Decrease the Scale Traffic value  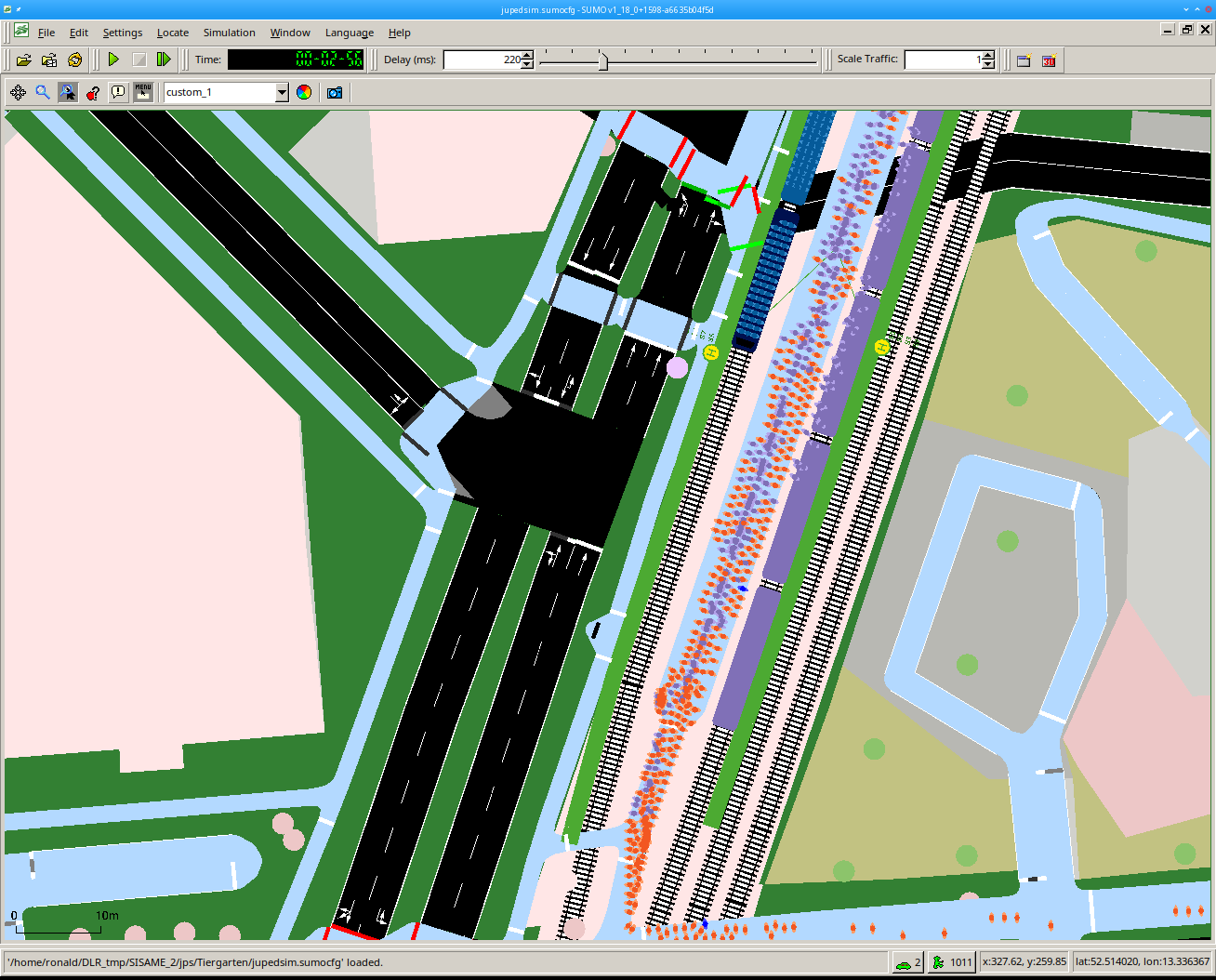[x=988, y=64]
